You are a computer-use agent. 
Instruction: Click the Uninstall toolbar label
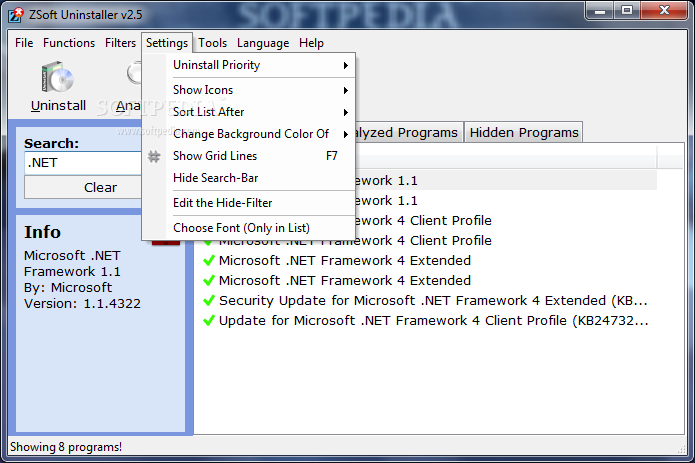(58, 106)
